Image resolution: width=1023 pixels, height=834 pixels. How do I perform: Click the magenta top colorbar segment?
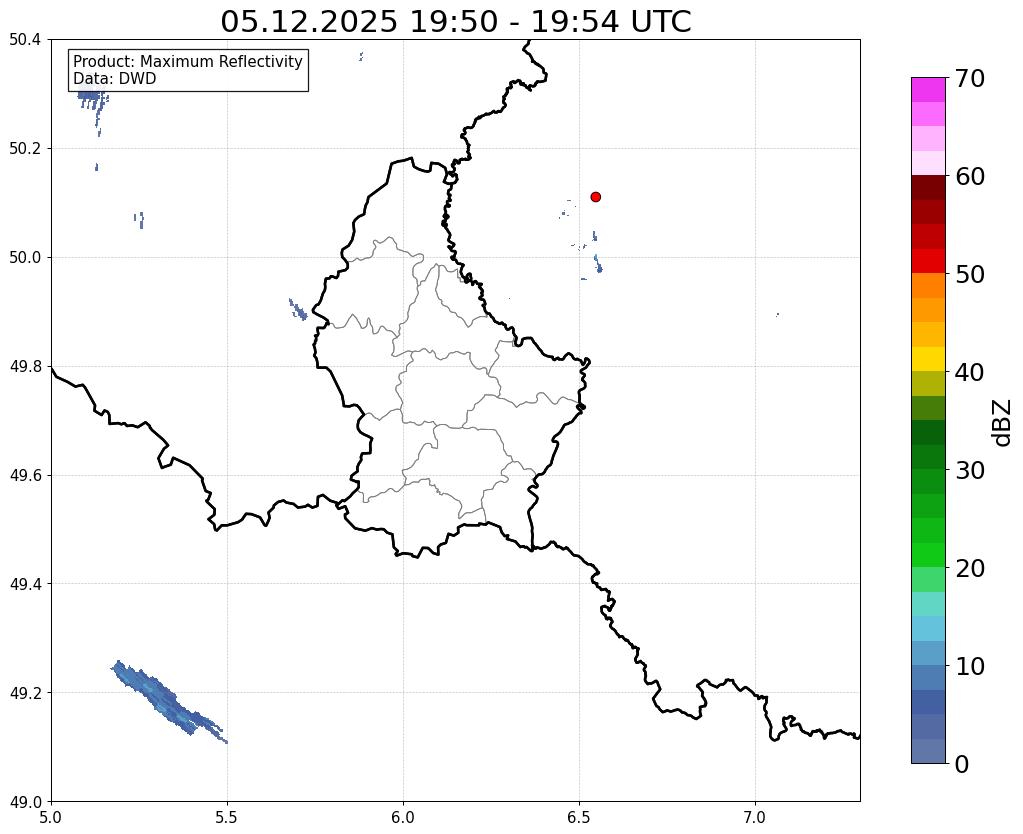928,90
